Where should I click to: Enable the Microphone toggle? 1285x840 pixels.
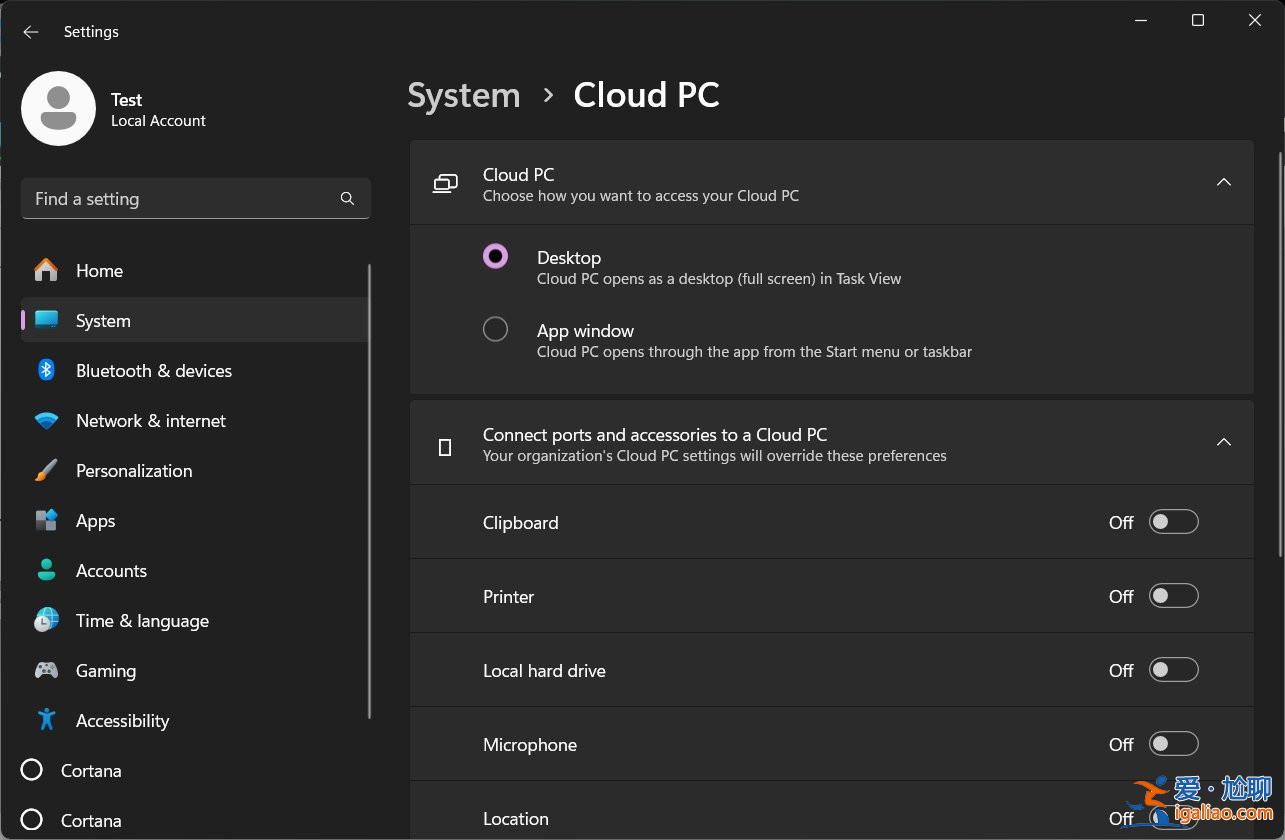(x=1173, y=744)
